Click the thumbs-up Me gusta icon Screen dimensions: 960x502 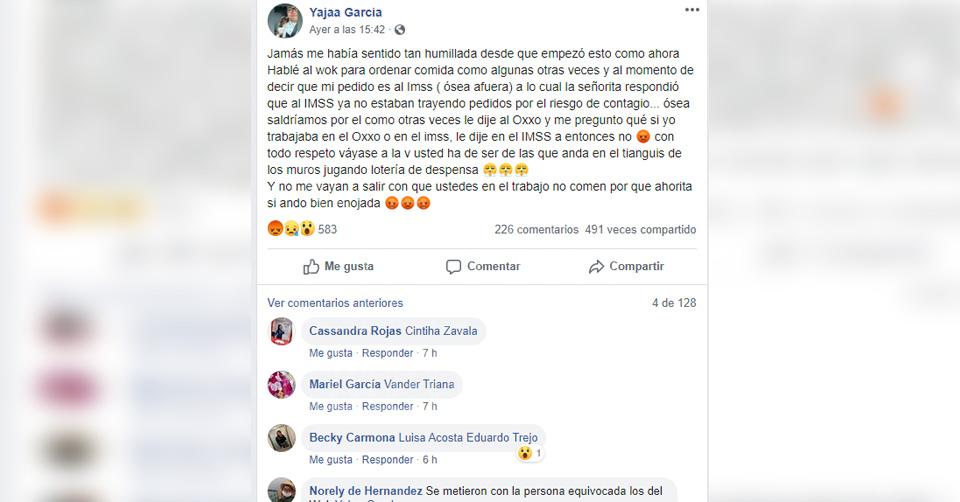pos(311,266)
